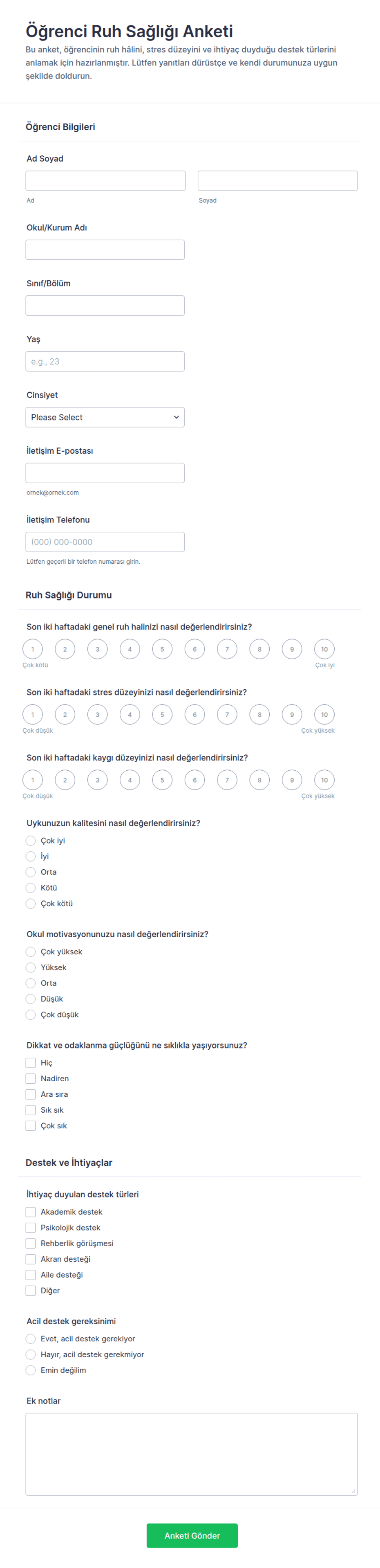Submit with the Anketi Gönder button

[x=192, y=1536]
